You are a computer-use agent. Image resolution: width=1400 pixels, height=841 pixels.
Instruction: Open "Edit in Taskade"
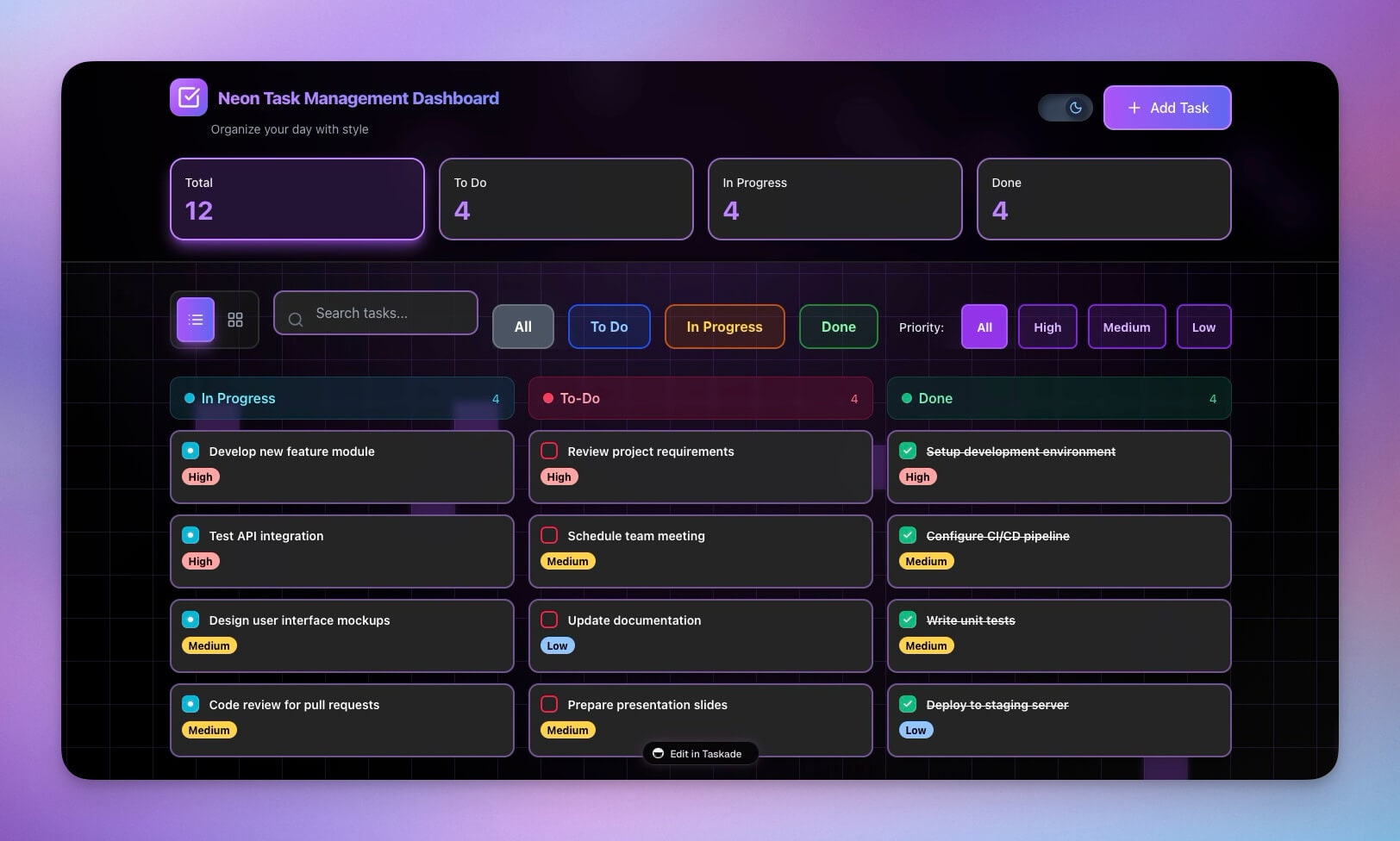701,753
